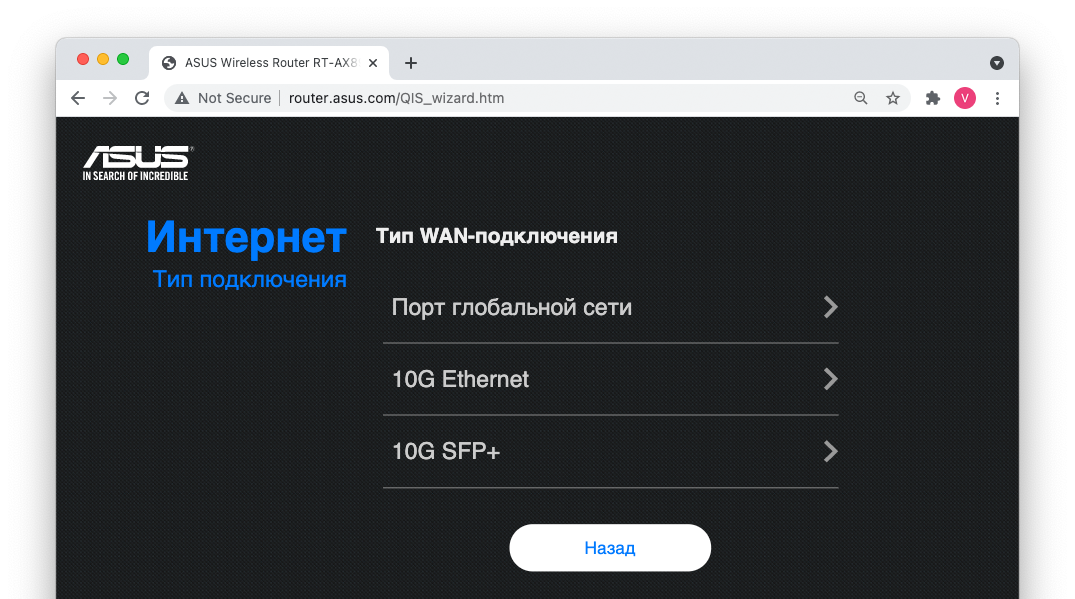Open the tab search dropdown arrow
1075x599 pixels.
997,63
